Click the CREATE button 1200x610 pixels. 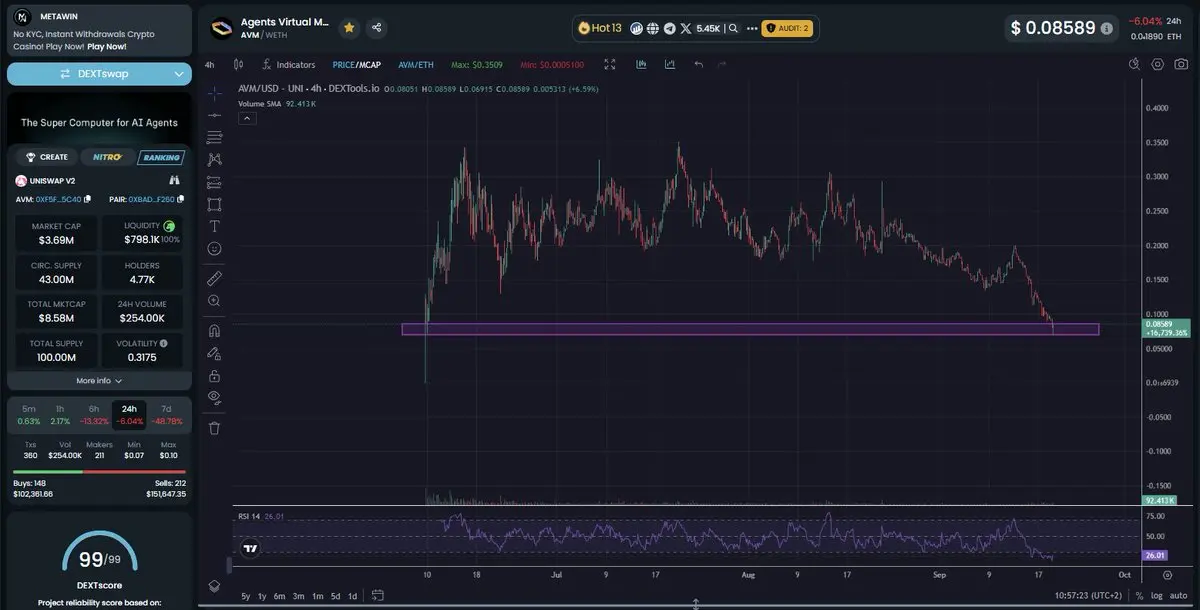47,157
